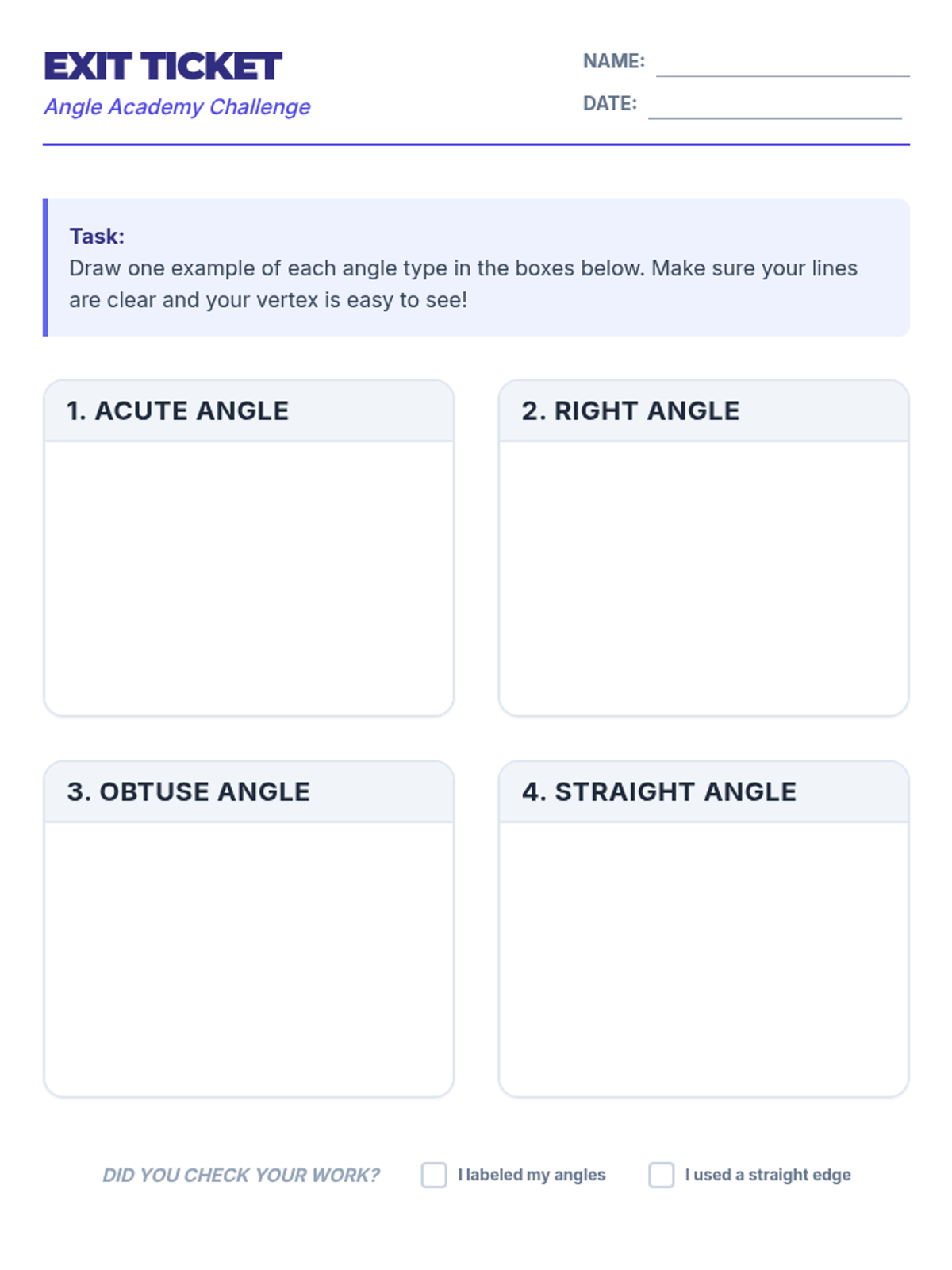Select the '3. OBTUSE ANGLE' header
The height and width of the screenshot is (1270, 952).
tap(189, 791)
